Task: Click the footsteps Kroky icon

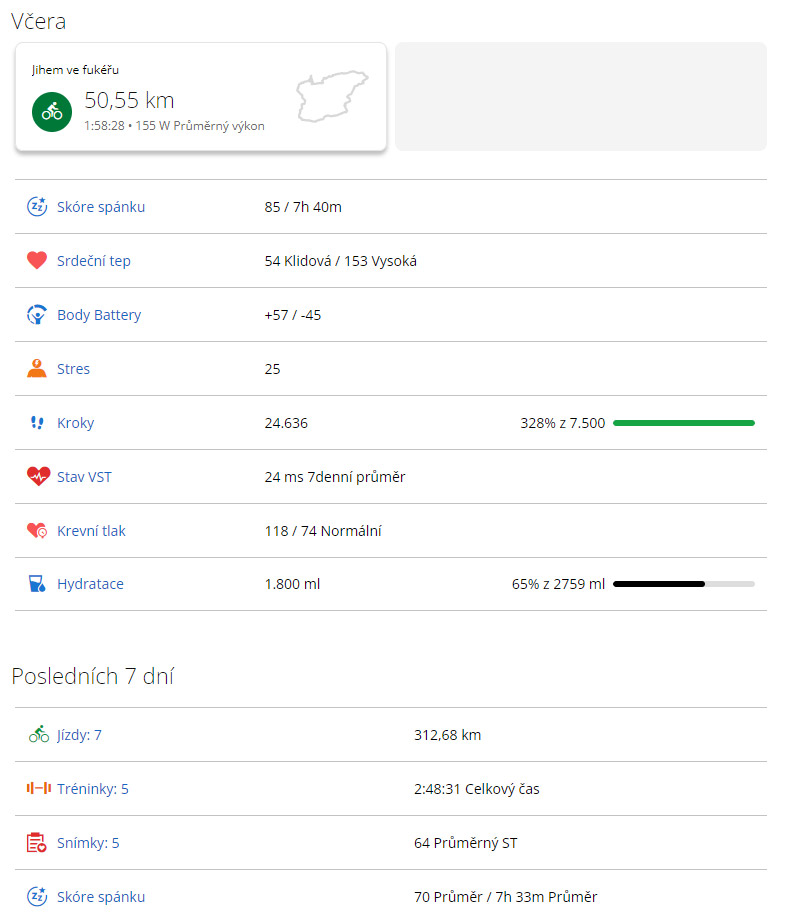Action: 37,423
